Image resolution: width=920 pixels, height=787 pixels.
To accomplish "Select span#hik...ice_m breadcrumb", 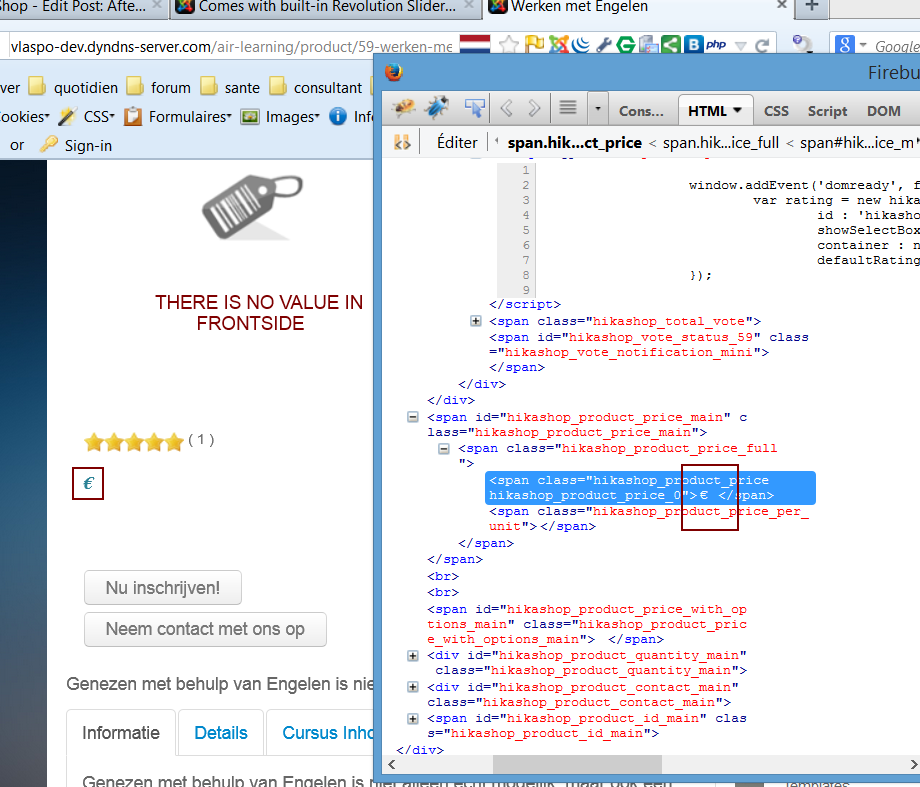I will tap(857, 143).
